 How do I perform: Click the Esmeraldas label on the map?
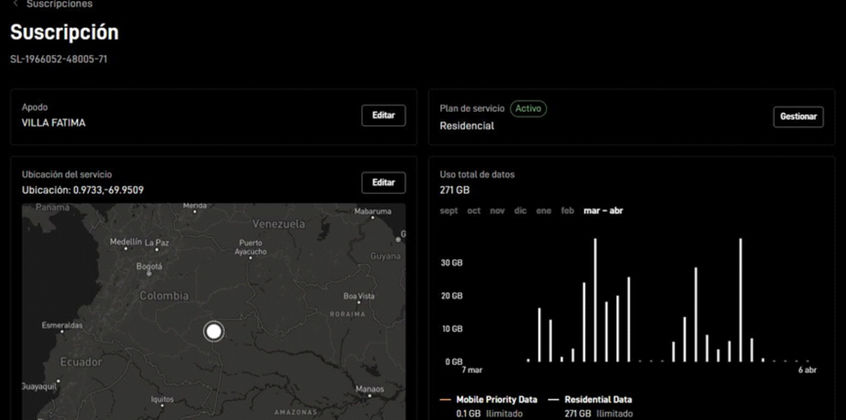pos(62,326)
